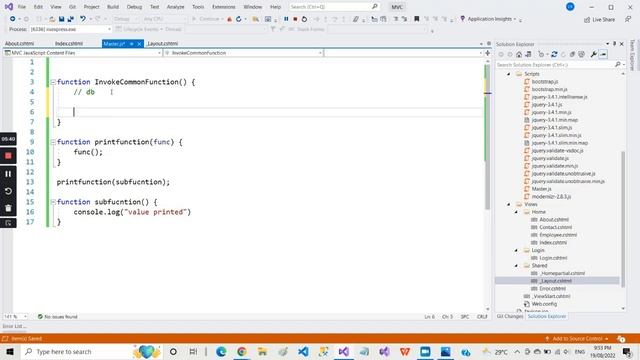Open the File menu
Image resolution: width=640 pixels, height=360 pixels.
pos(22,7)
